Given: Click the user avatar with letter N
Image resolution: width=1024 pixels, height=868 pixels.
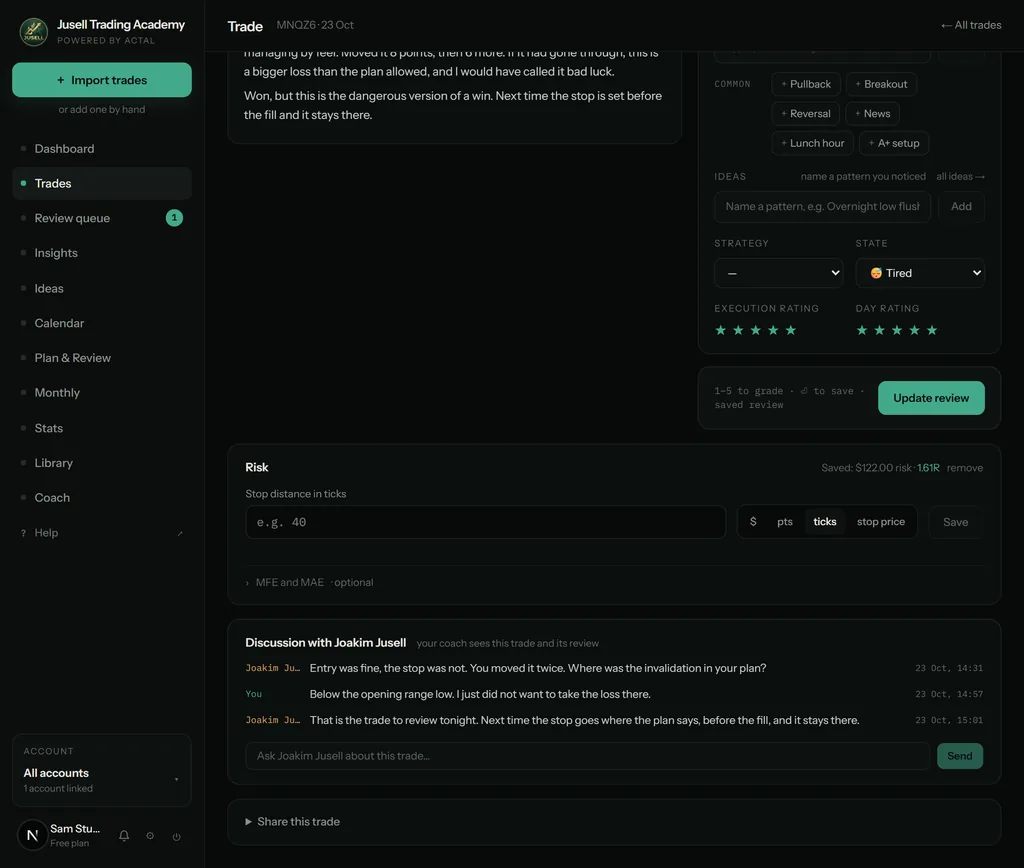Looking at the screenshot, I should (32, 835).
